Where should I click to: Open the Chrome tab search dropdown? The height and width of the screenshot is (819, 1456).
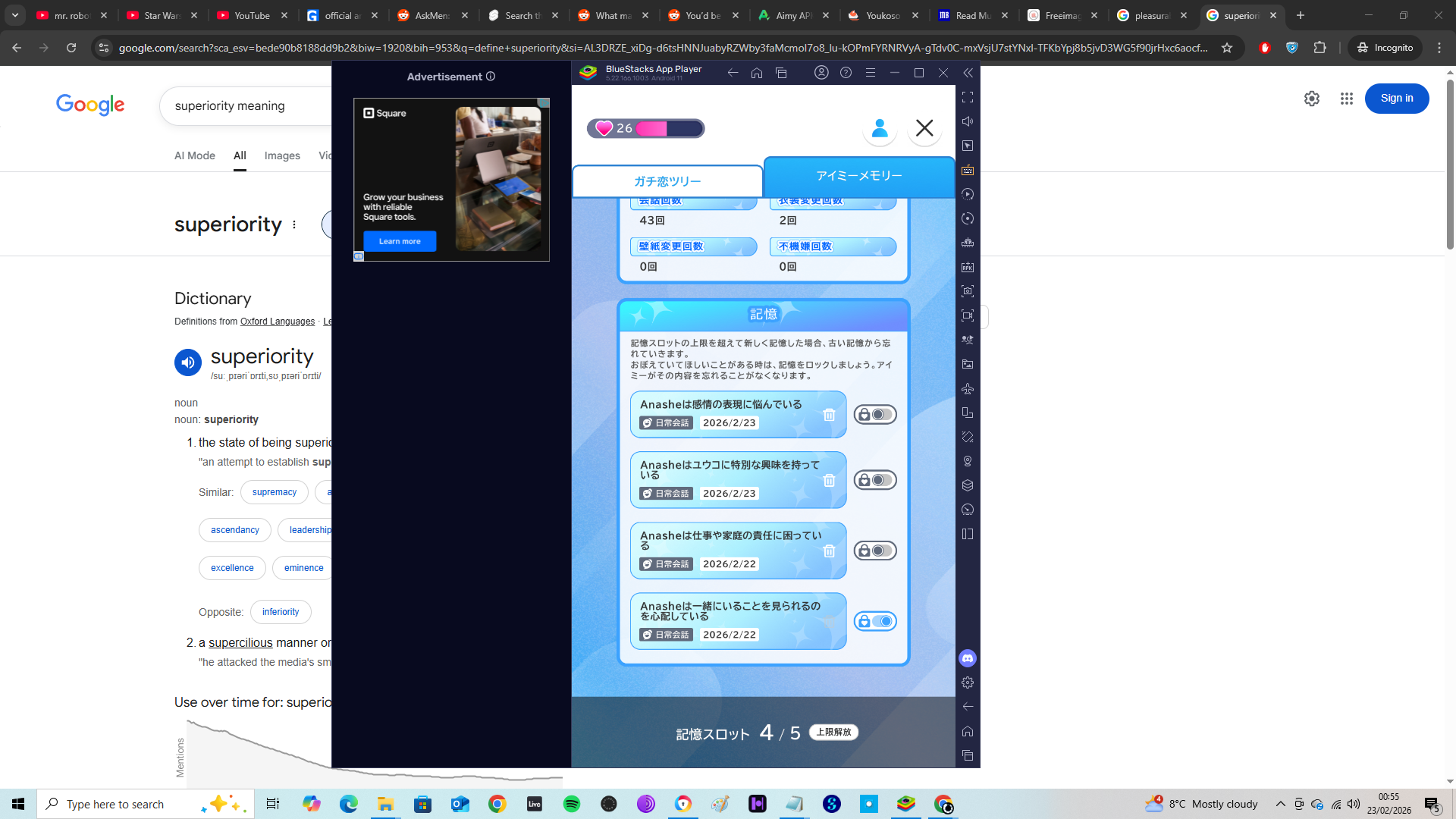[15, 15]
